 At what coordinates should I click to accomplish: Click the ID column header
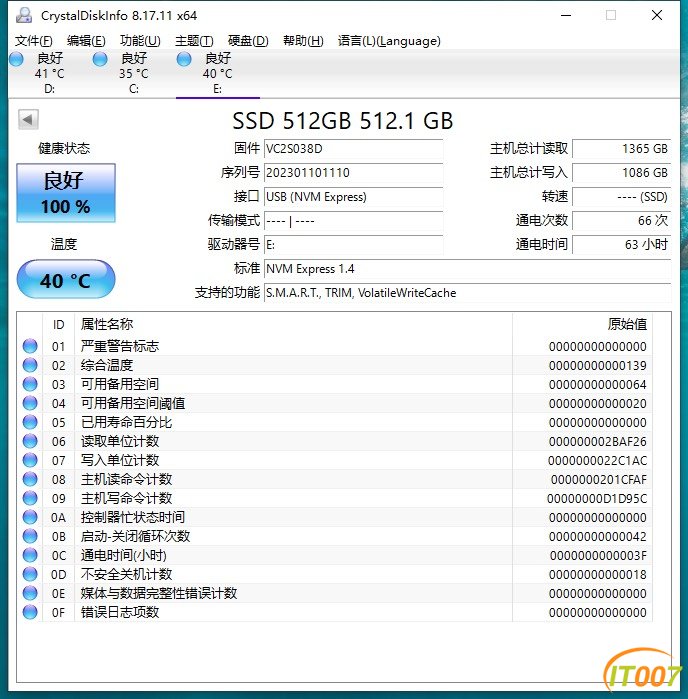coord(58,325)
